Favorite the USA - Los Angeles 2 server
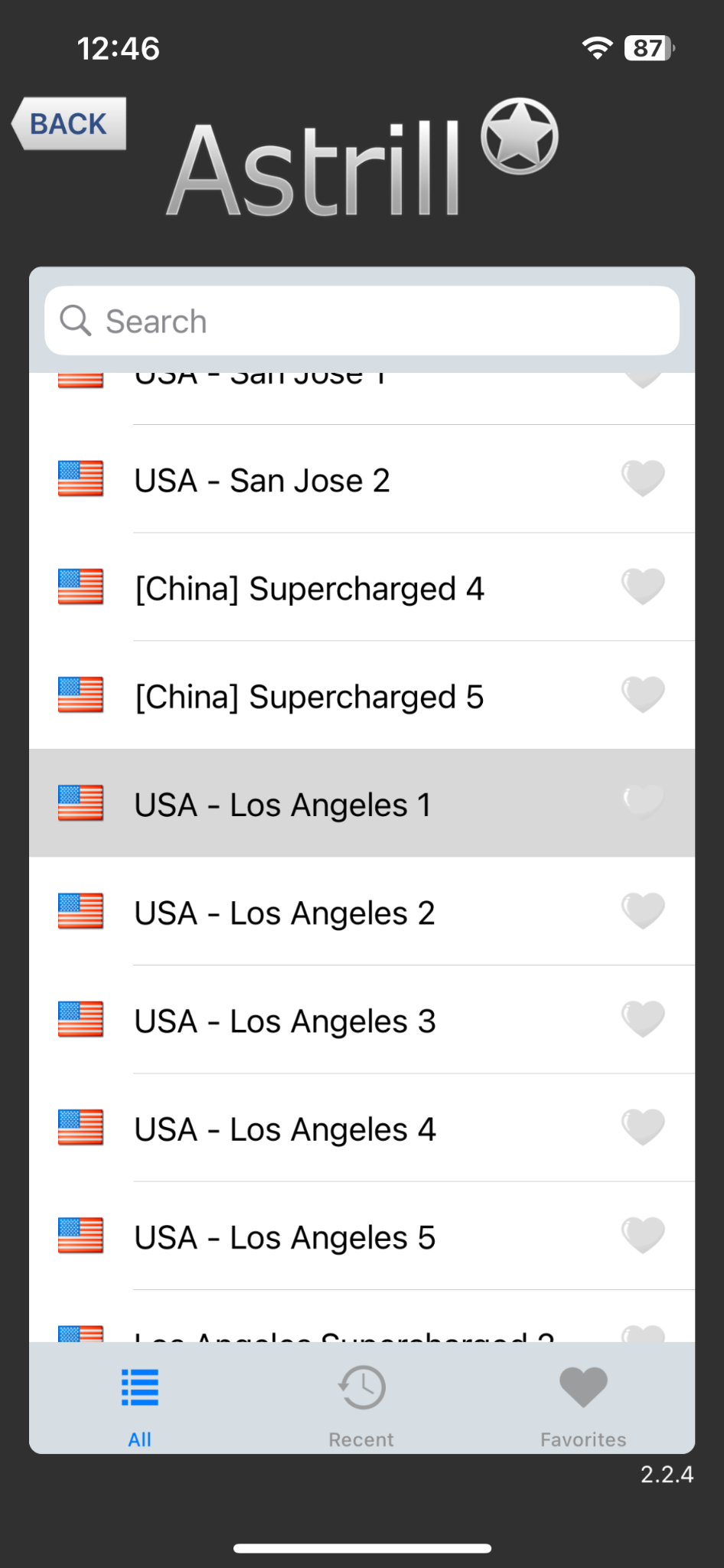724x1568 pixels. (643, 911)
